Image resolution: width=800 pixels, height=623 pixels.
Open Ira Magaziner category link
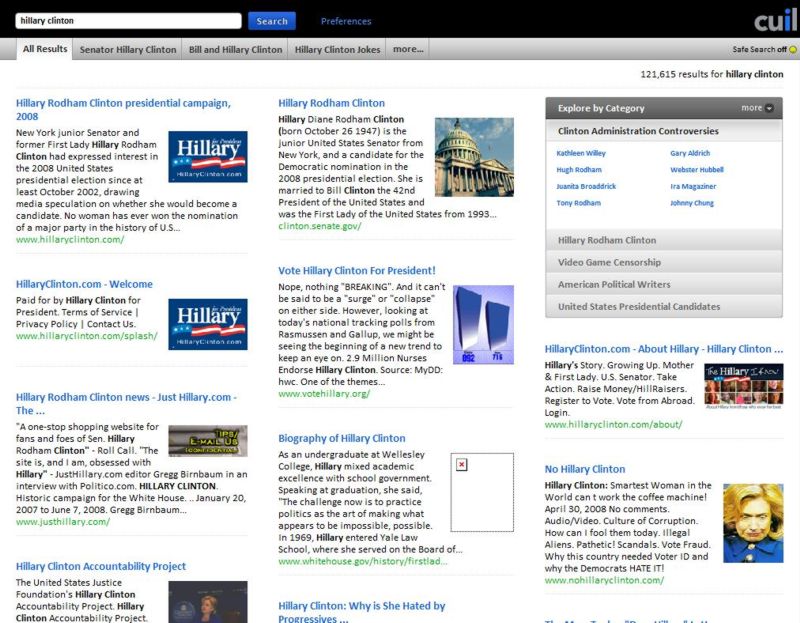tap(693, 186)
